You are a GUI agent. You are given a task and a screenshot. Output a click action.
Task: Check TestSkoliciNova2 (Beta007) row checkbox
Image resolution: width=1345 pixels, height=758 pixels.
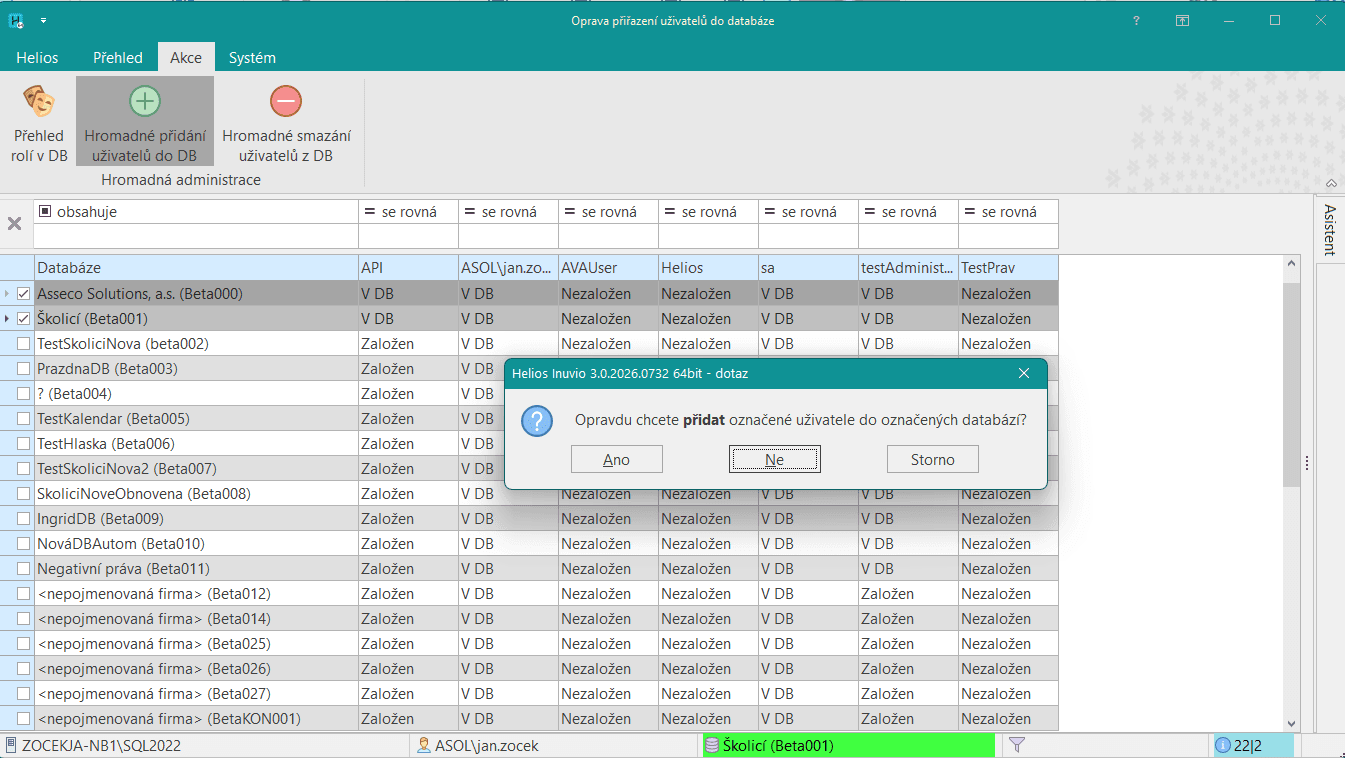coord(24,469)
